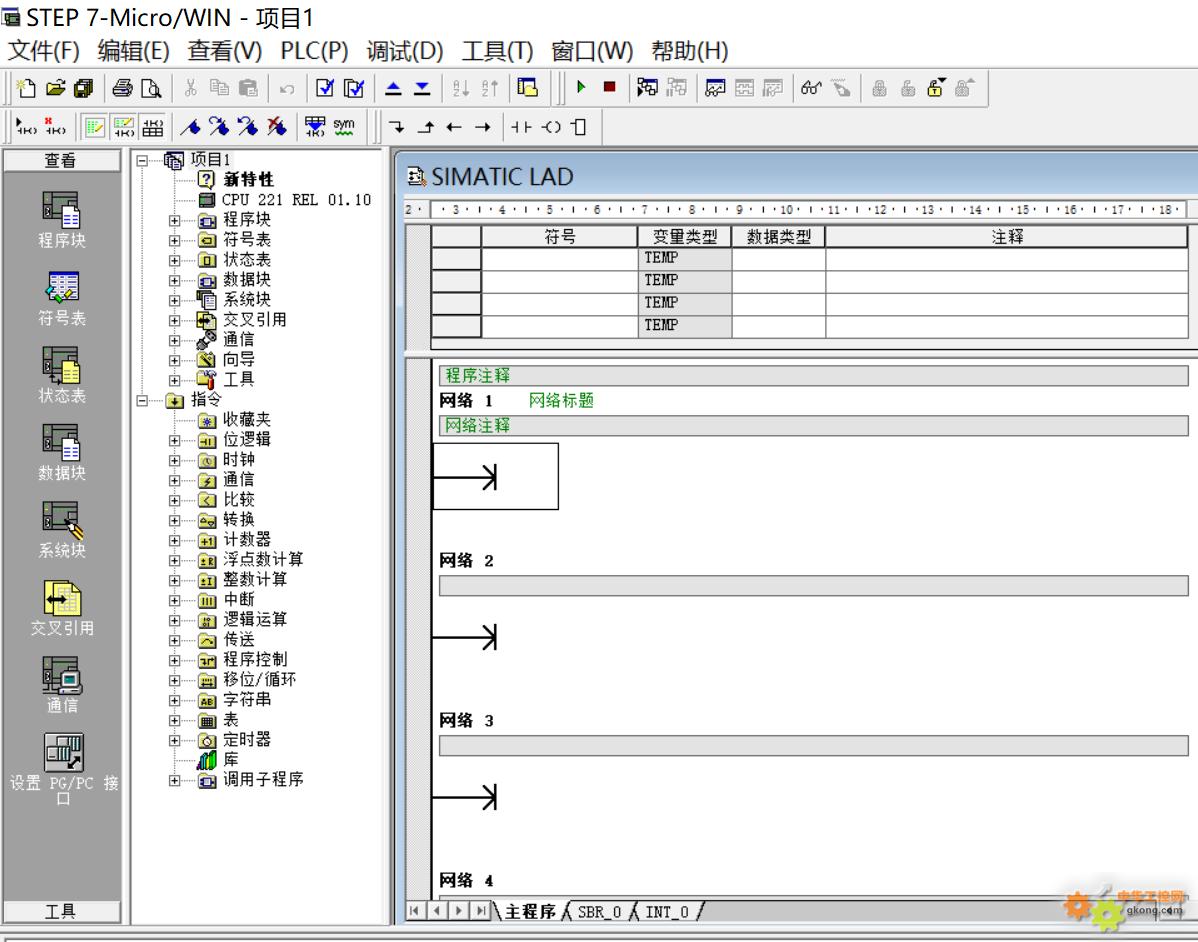Insert a line-right connection

[x=482, y=127]
